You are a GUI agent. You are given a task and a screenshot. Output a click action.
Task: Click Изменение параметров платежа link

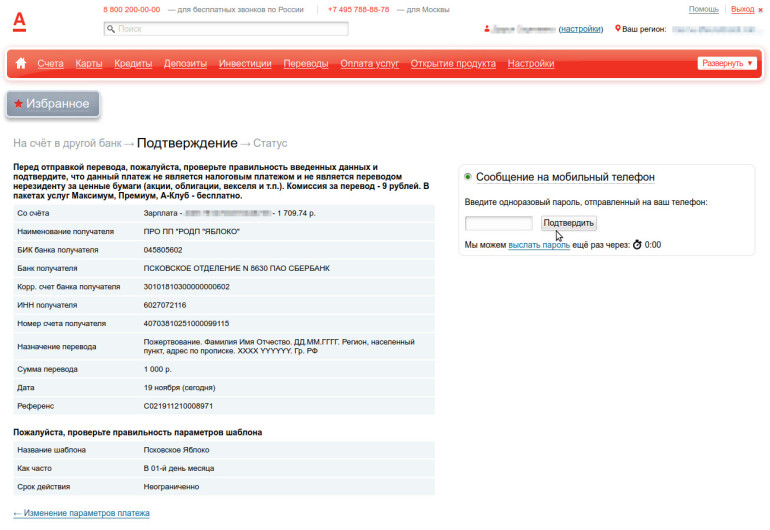pos(82,513)
